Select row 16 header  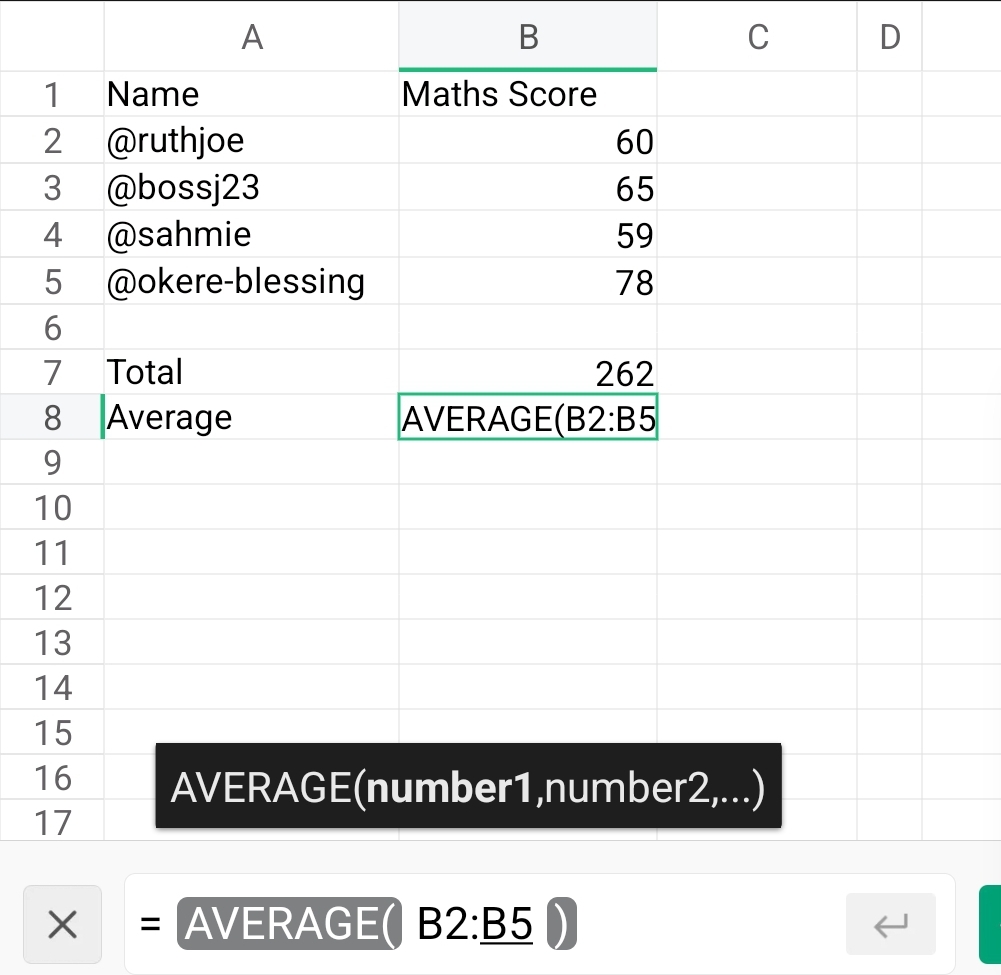point(52,778)
